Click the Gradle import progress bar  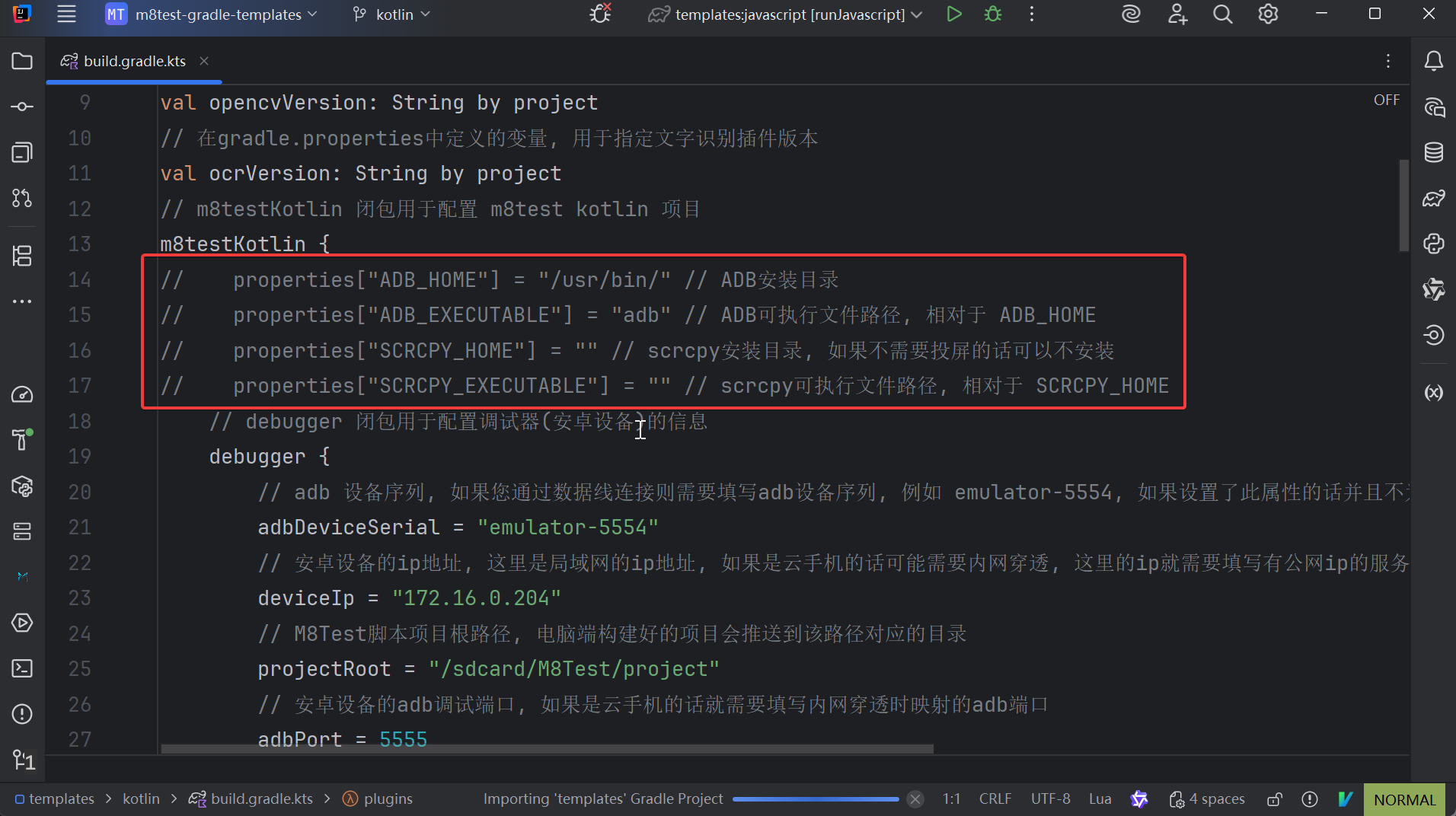click(x=815, y=799)
